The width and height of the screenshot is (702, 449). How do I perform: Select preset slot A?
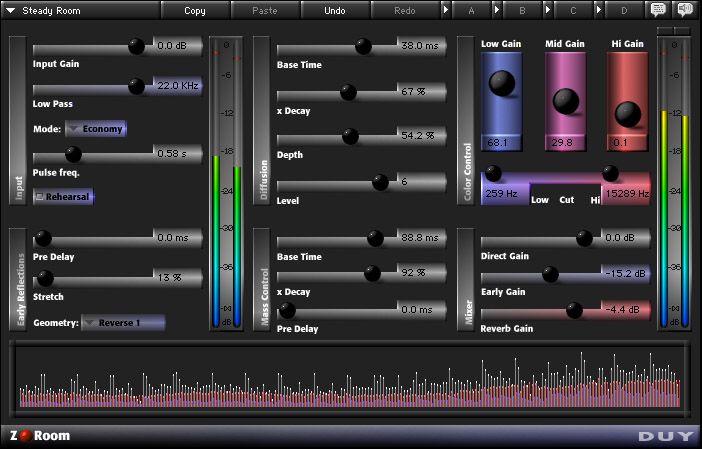471,10
